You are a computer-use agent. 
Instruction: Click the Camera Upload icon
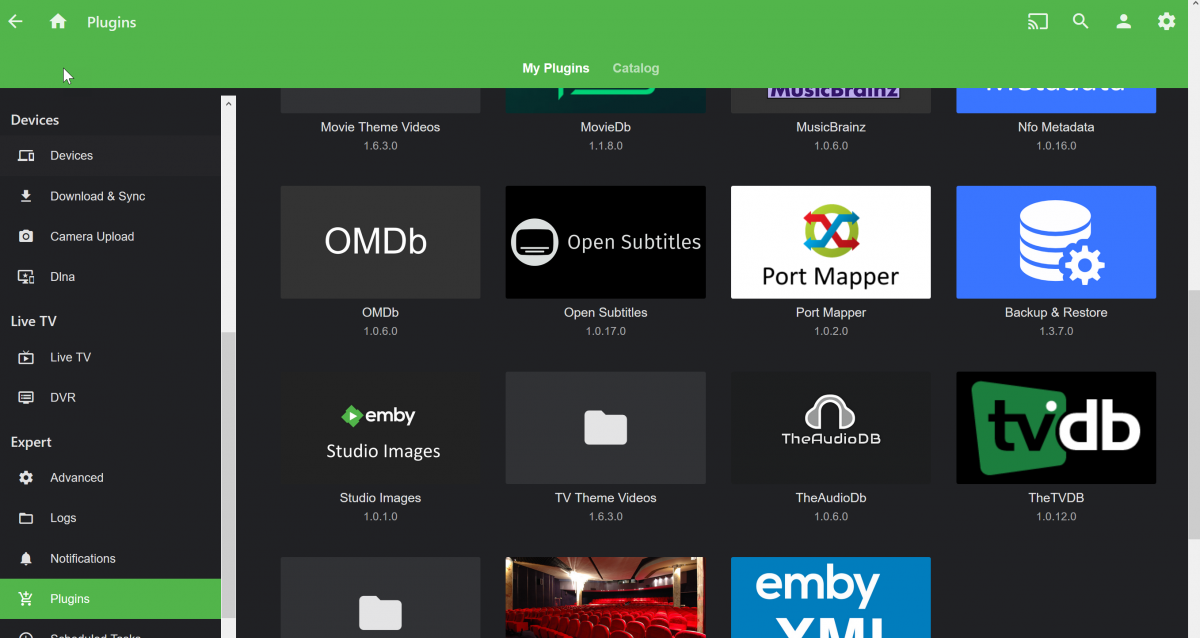tap(27, 236)
